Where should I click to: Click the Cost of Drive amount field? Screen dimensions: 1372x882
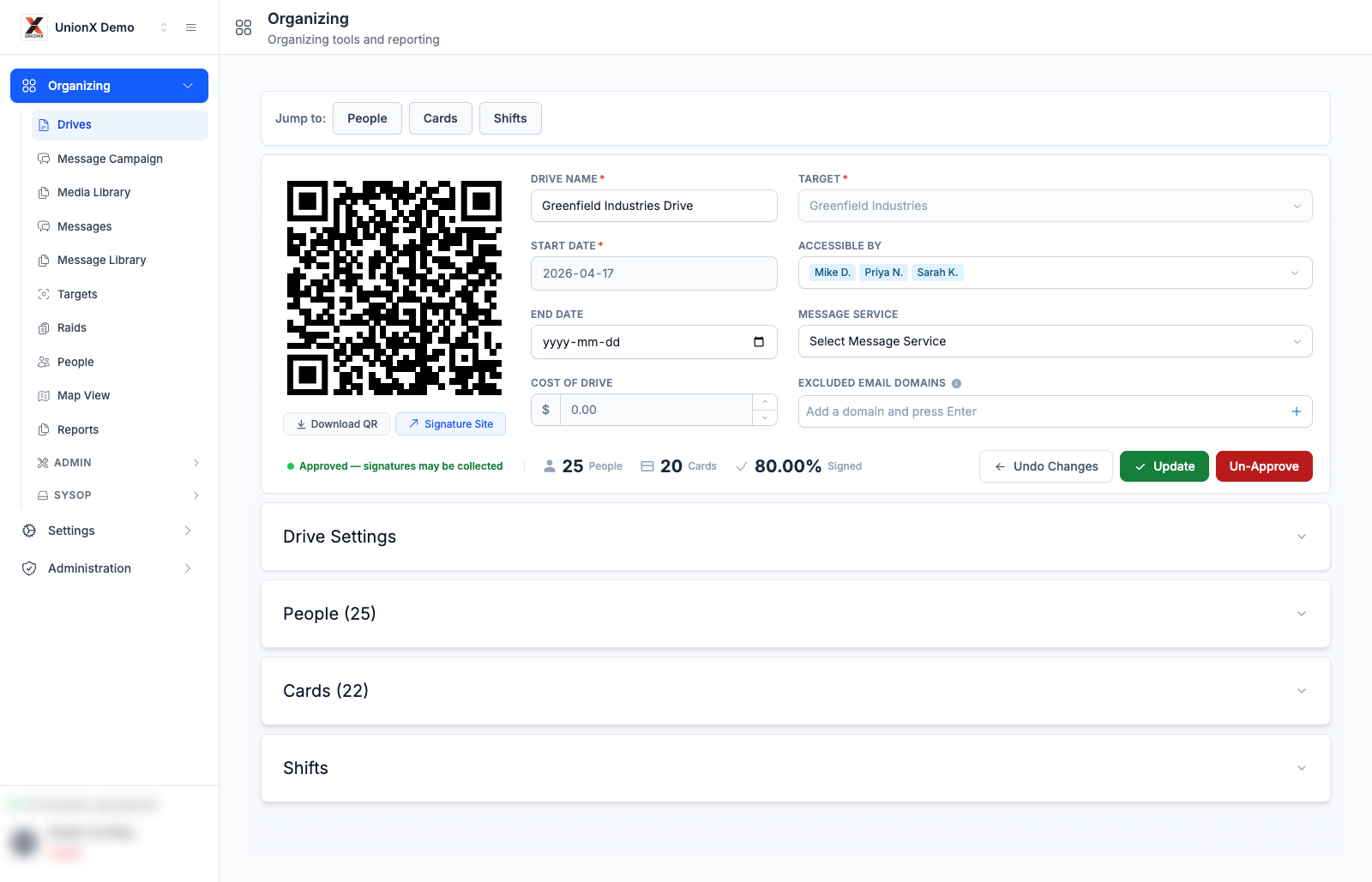[656, 410]
